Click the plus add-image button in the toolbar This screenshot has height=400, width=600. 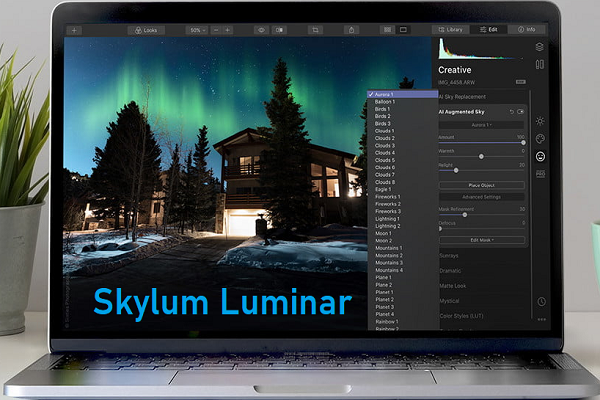(x=74, y=30)
